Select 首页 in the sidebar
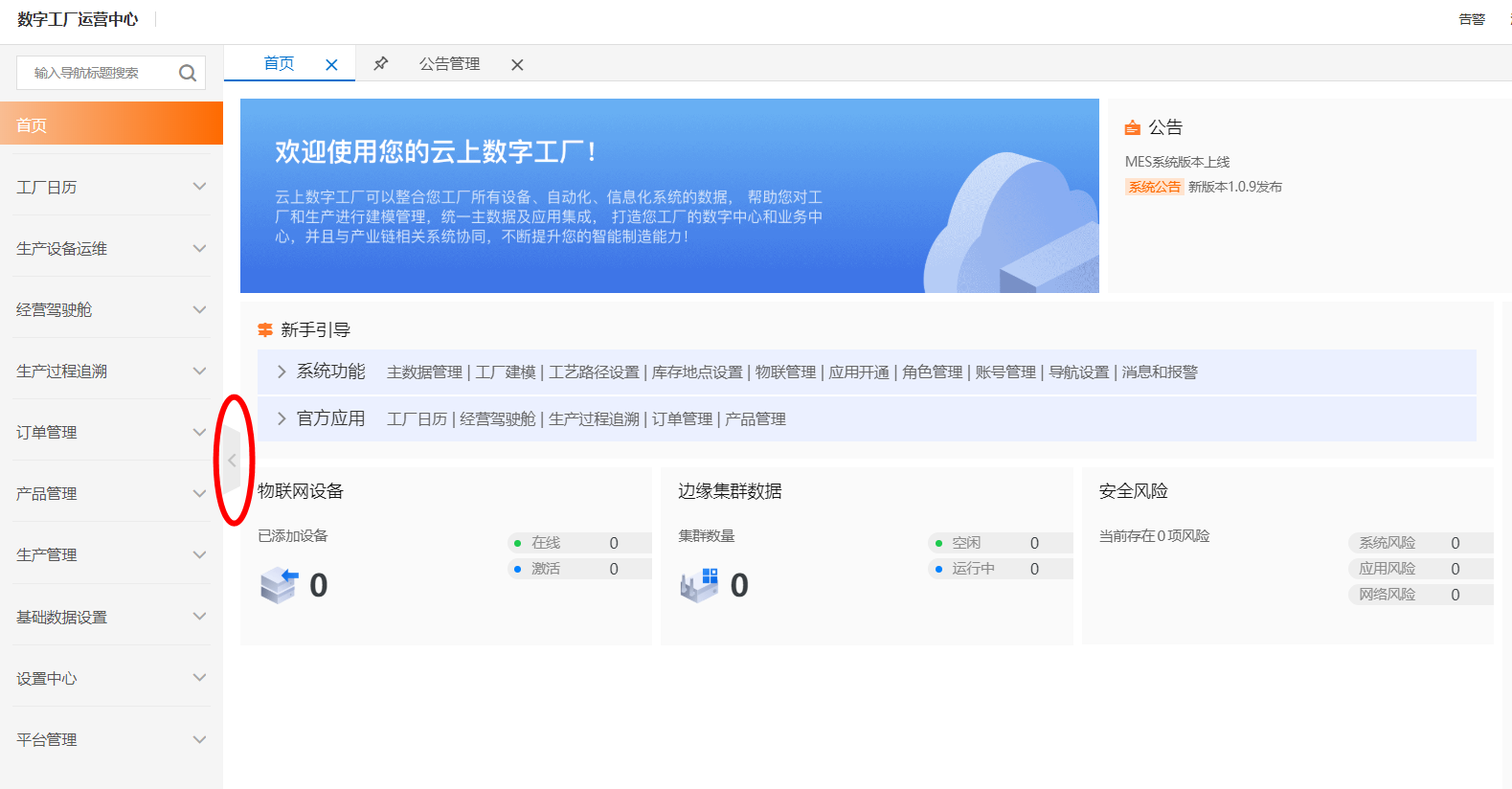Viewport: 1512px width, 789px height. (111, 124)
